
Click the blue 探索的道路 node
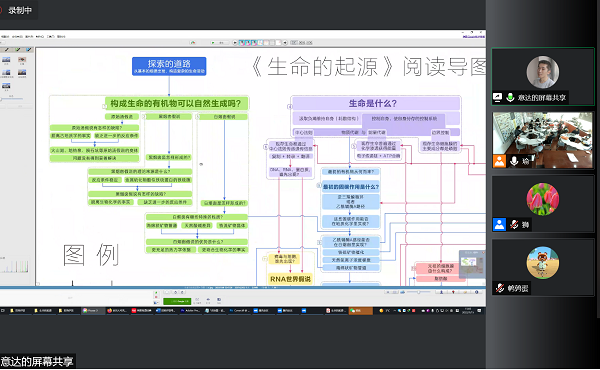[x=169, y=66]
